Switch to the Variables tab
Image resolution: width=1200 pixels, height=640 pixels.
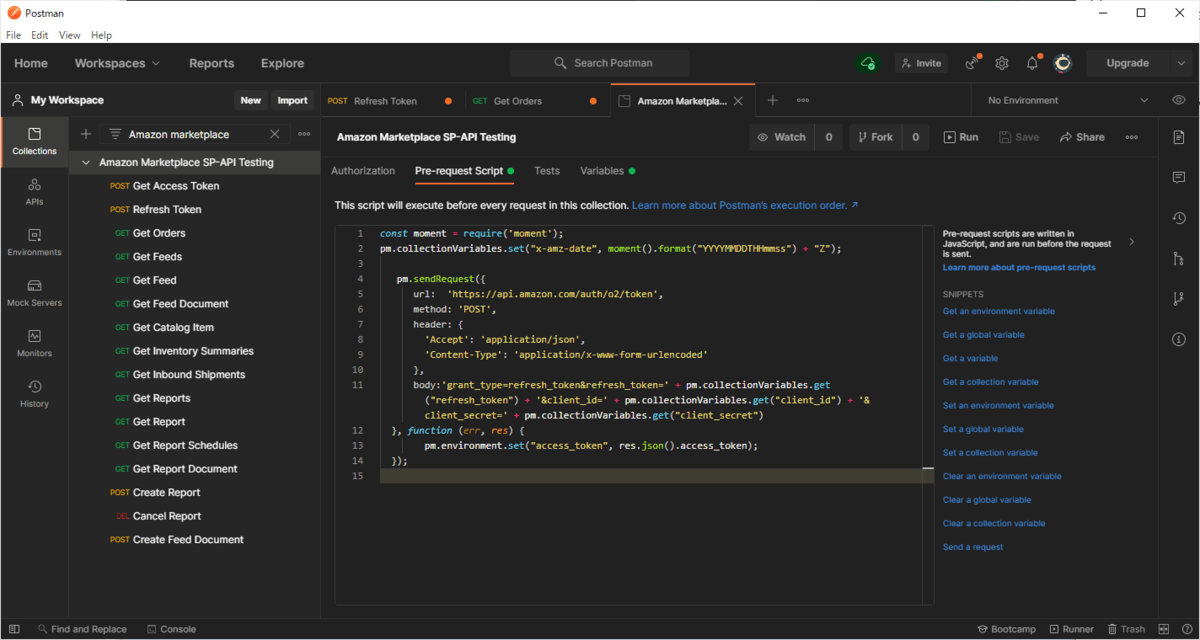(x=607, y=171)
